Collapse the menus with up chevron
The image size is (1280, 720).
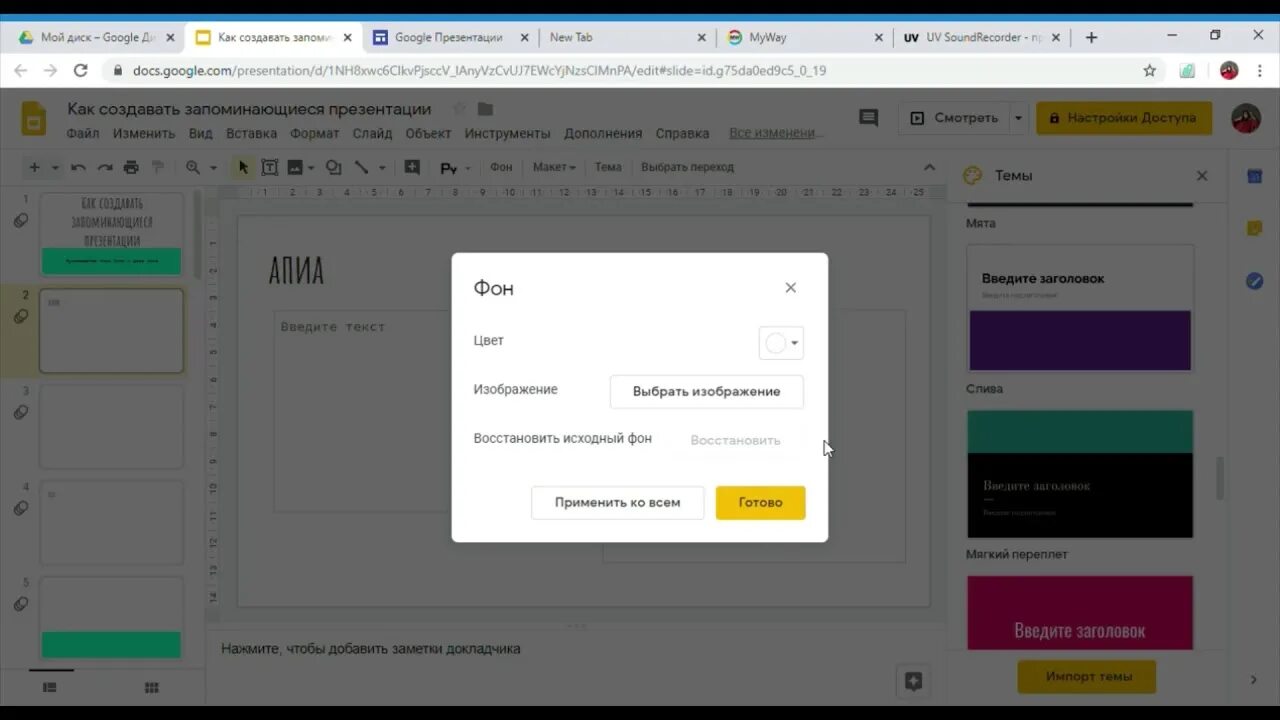929,167
